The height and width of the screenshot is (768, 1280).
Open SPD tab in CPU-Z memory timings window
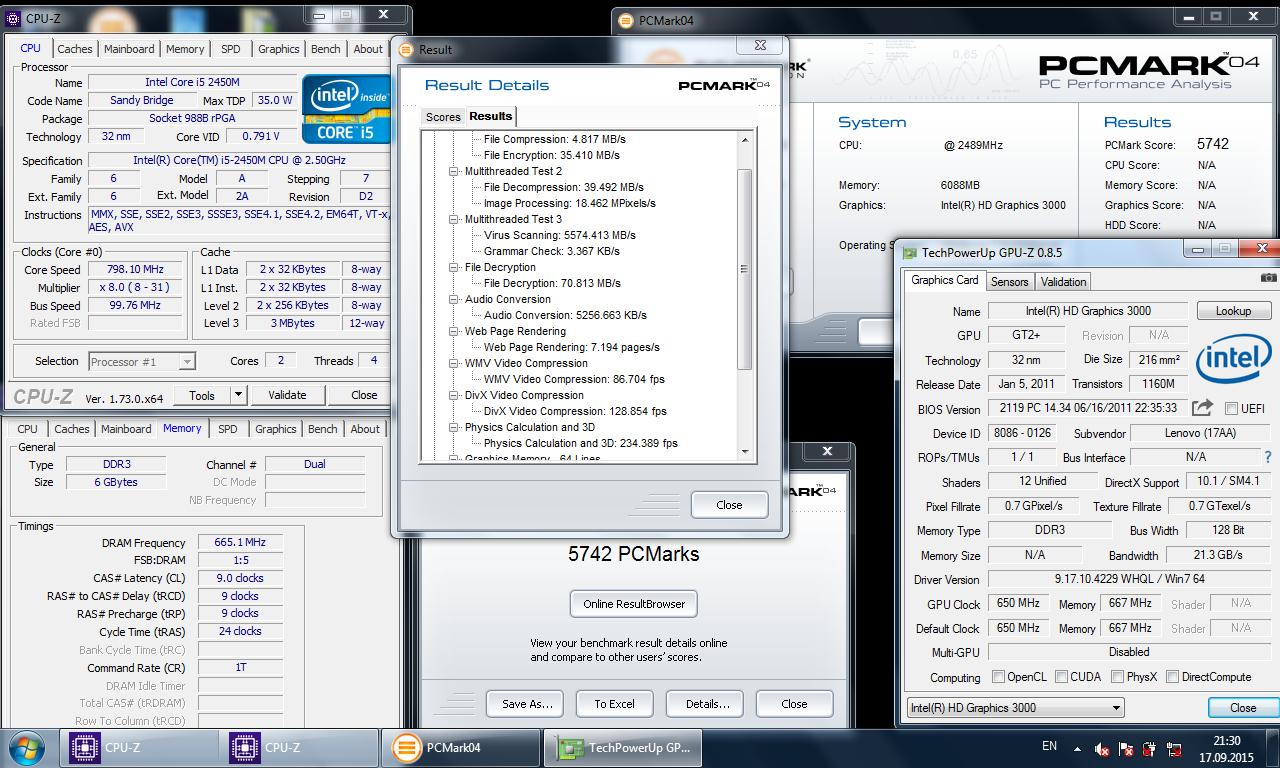[228, 429]
